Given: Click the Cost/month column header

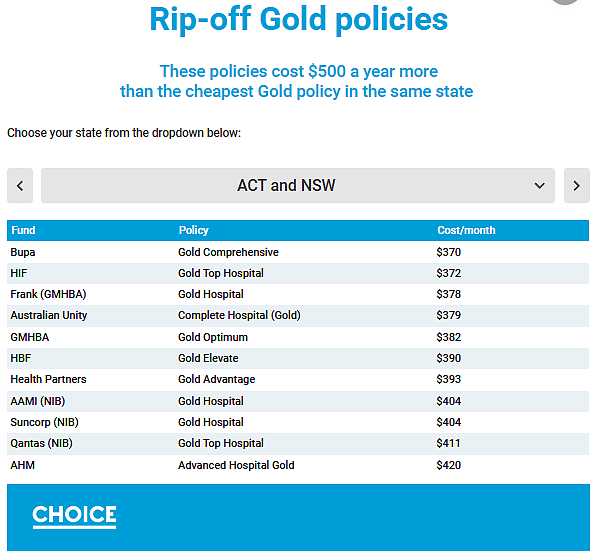Looking at the screenshot, I should click(x=466, y=230).
